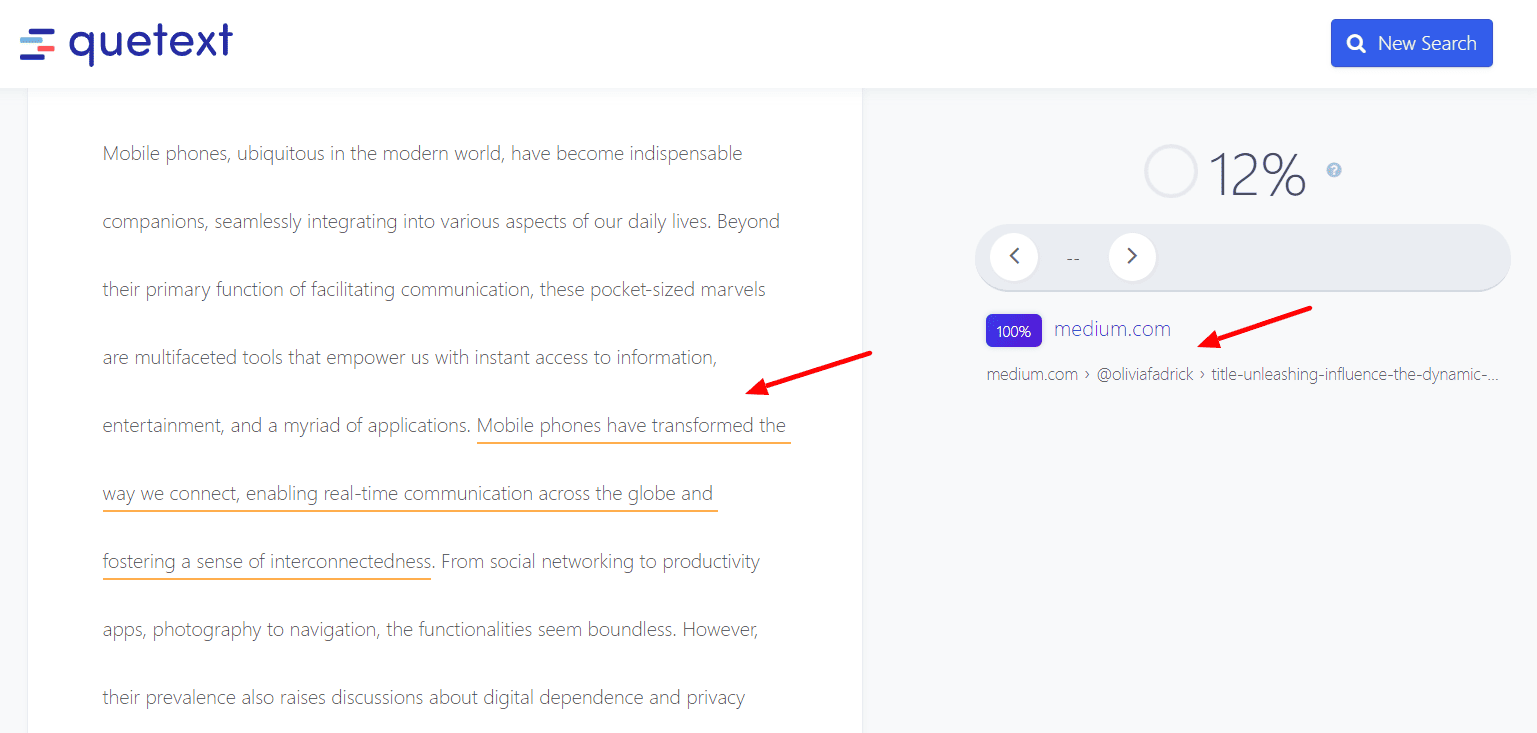1537x733 pixels.
Task: Open the medium.com source title link
Action: click(1112, 329)
